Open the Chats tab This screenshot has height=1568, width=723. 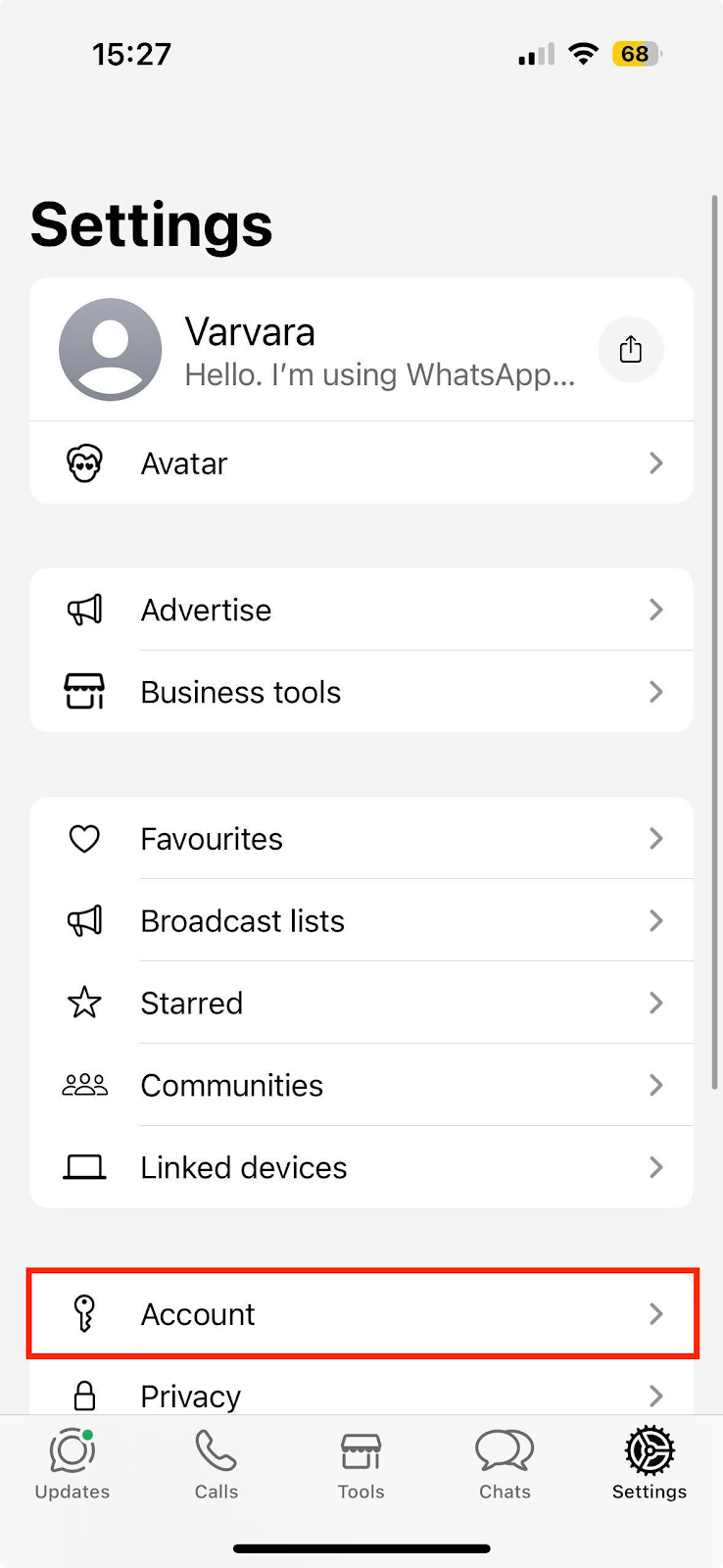tap(505, 1465)
